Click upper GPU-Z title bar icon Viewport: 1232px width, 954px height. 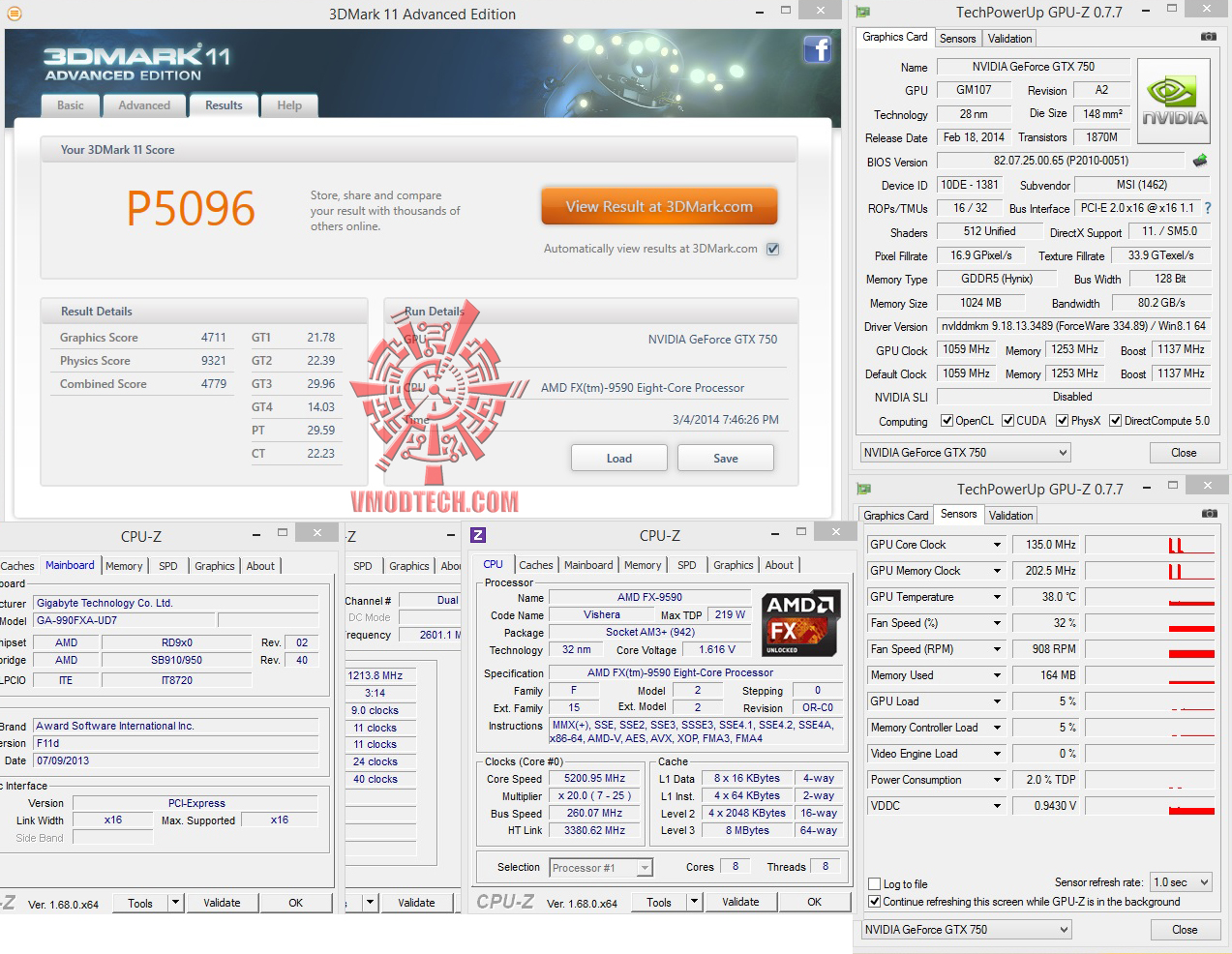coord(863,13)
